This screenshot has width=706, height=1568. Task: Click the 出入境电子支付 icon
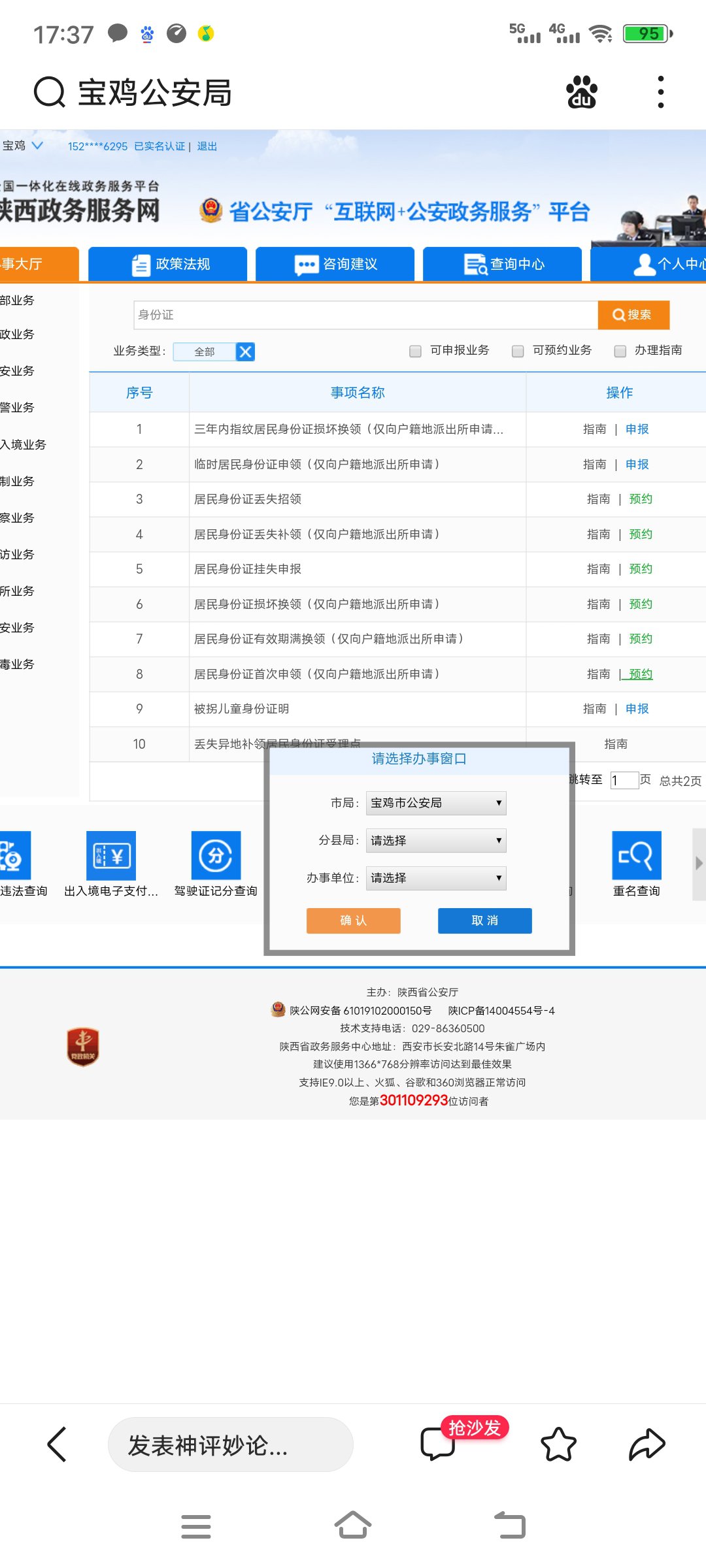coord(111,856)
